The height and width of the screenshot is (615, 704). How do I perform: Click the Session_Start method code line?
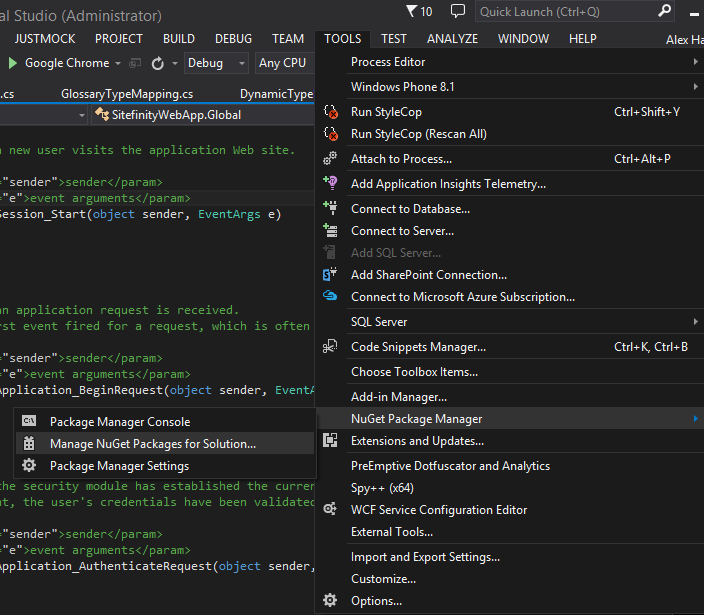[x=141, y=214]
